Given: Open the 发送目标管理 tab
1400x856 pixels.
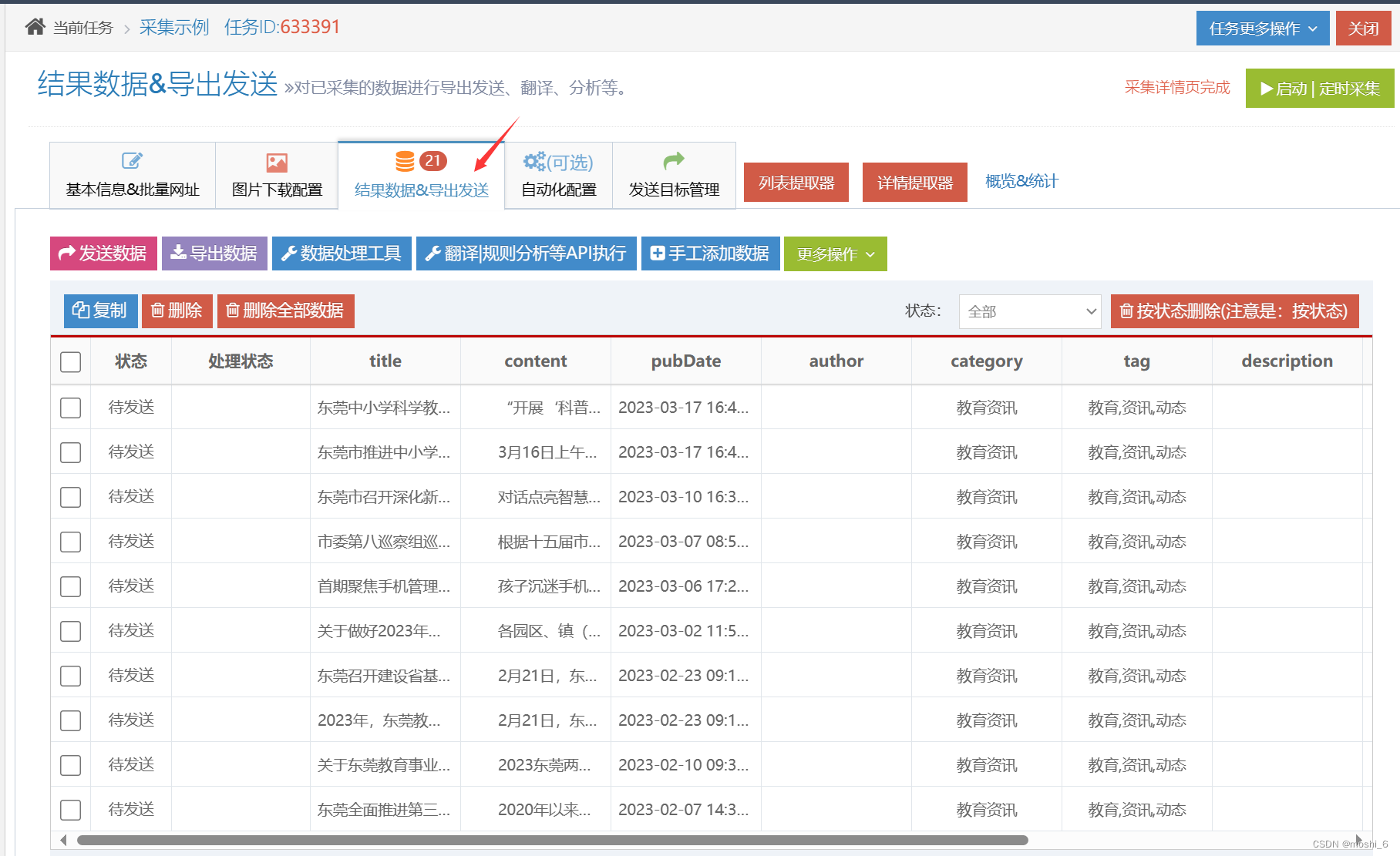Looking at the screenshot, I should 674,176.
